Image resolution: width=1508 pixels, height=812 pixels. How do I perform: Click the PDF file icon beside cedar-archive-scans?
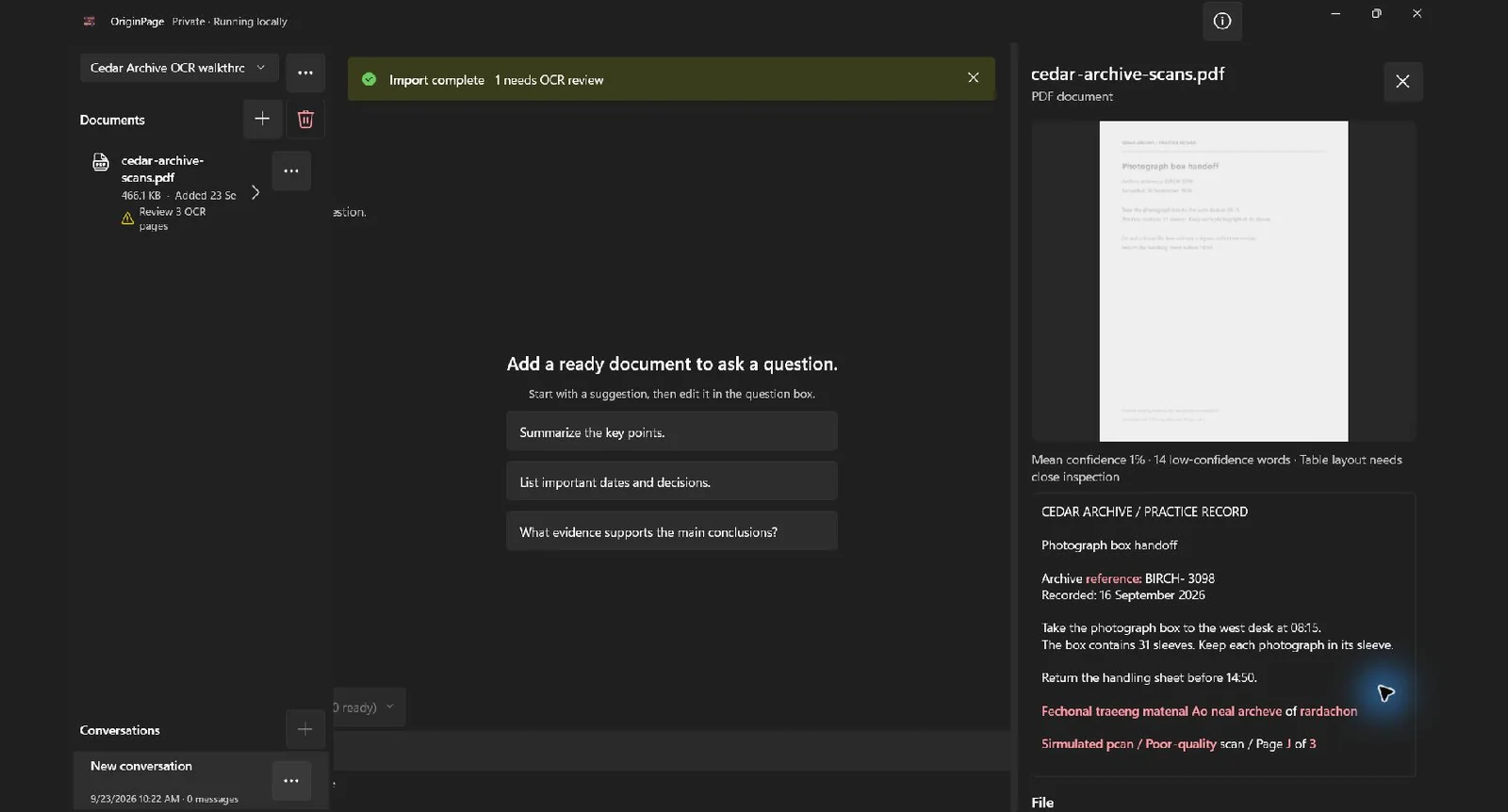click(x=101, y=162)
